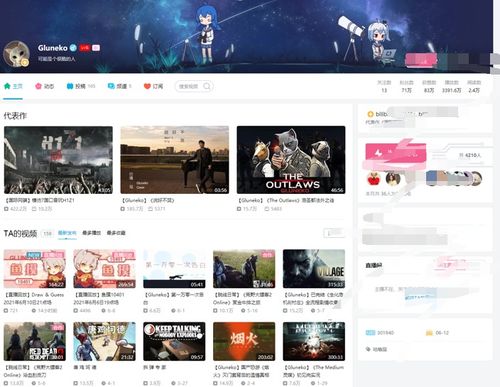Open The Outlaws featured video thumbnail
500x387 pixels.
click(291, 160)
